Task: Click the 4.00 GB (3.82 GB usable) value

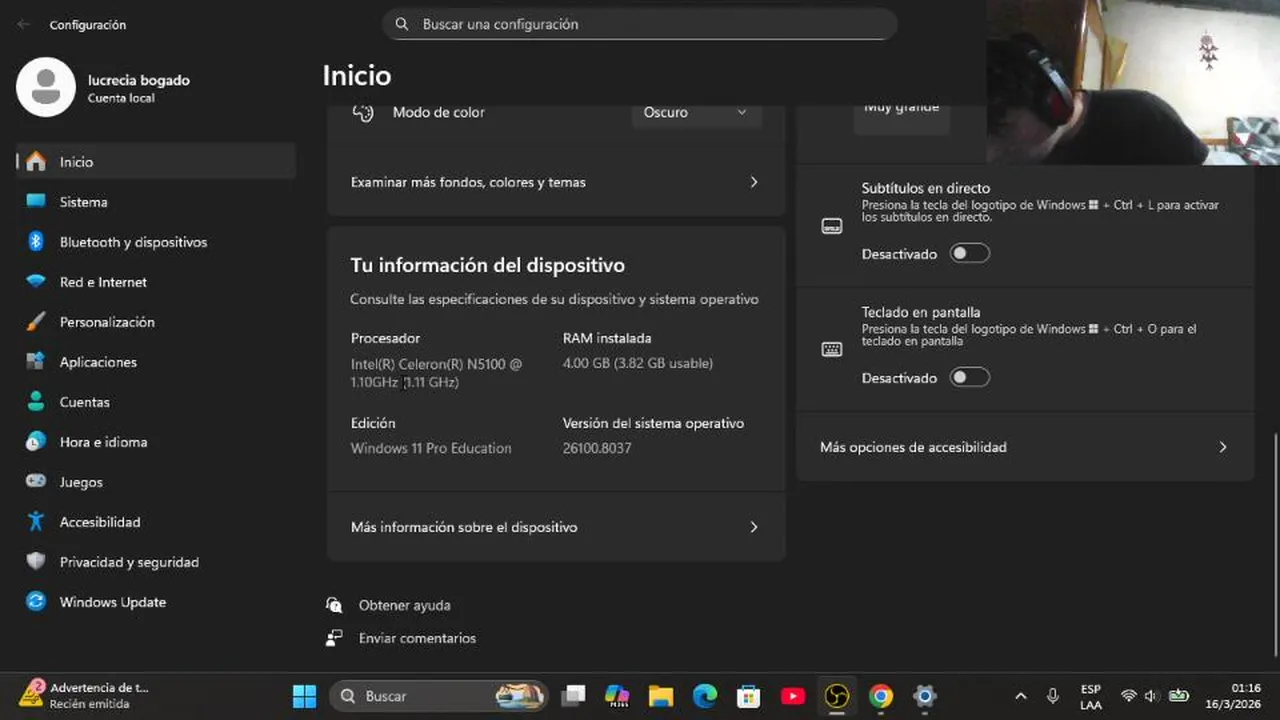Action: point(638,363)
